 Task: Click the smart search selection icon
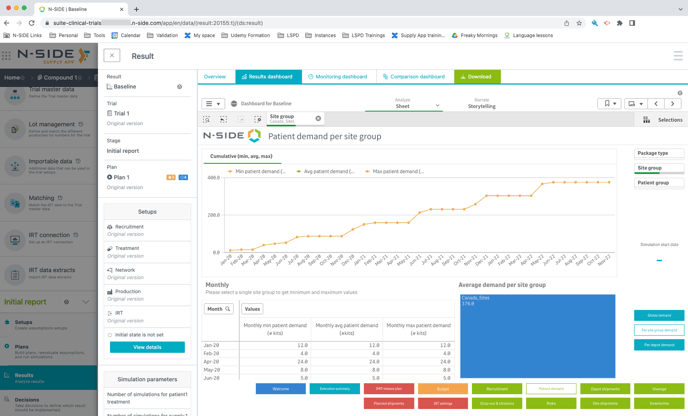click(207, 119)
